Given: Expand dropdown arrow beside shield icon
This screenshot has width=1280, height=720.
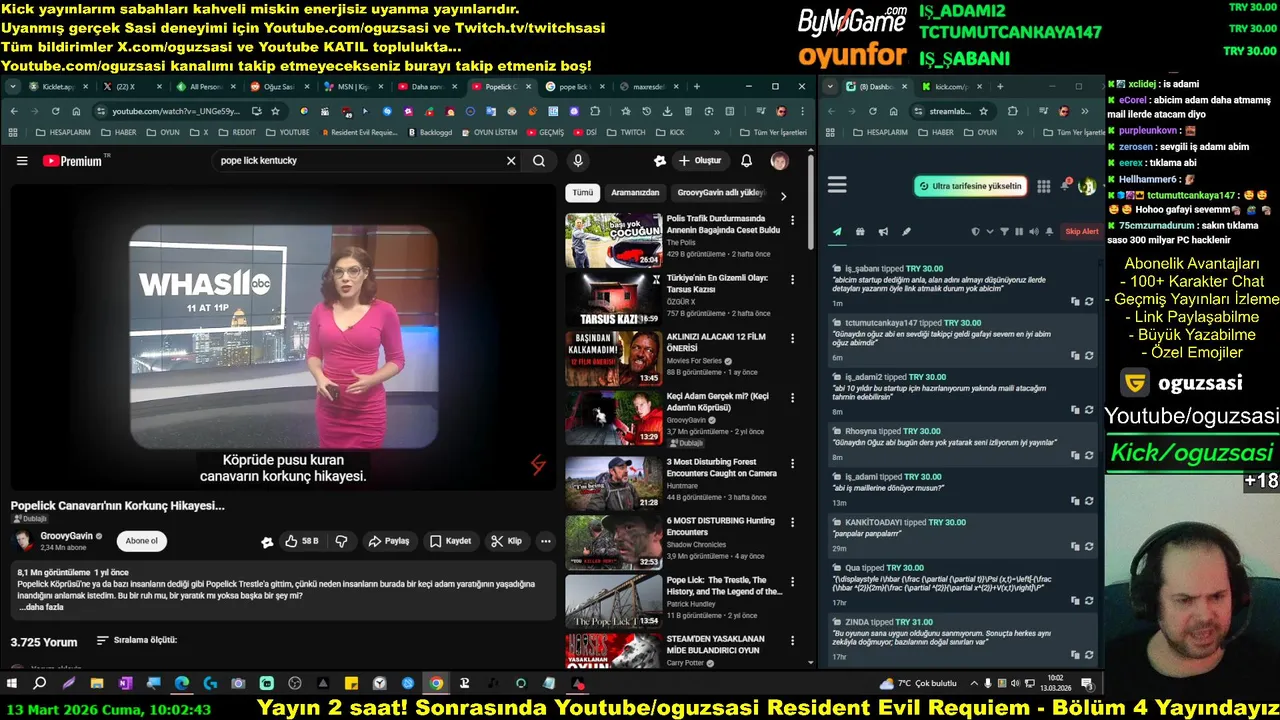Looking at the screenshot, I should [x=990, y=232].
